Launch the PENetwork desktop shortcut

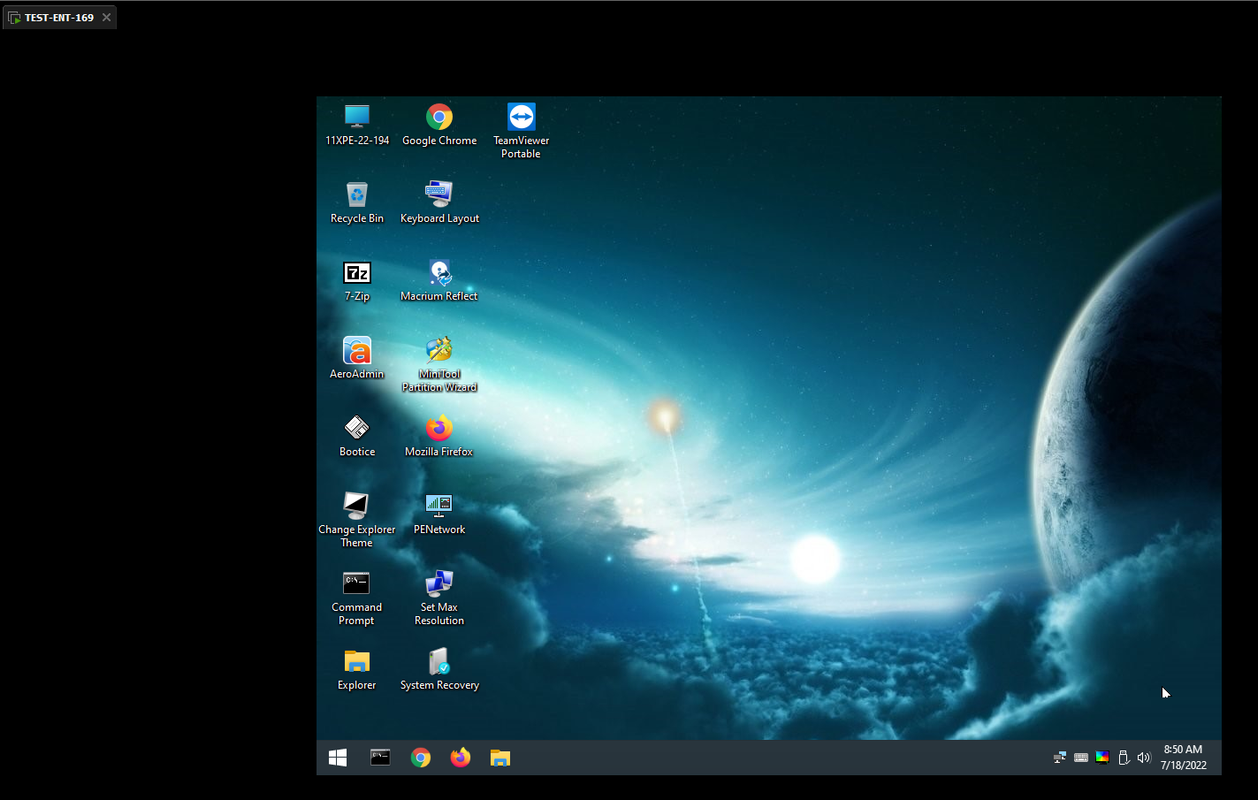tap(439, 514)
